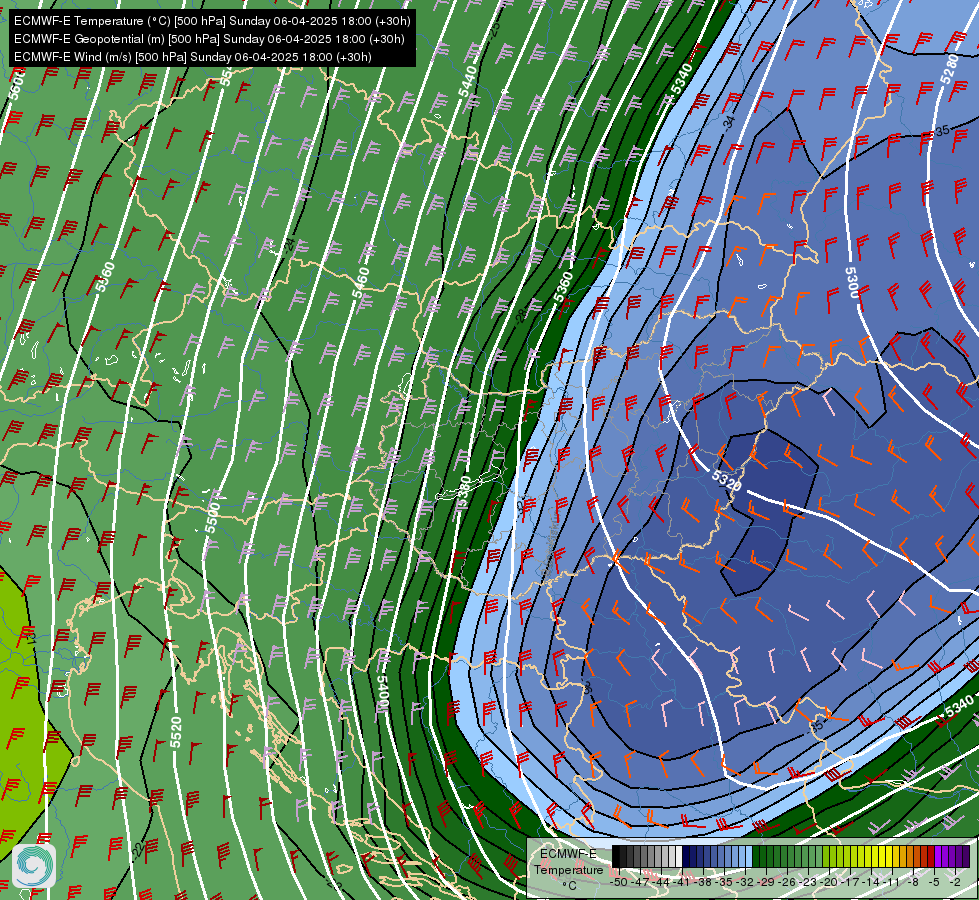Select the ECMWF-E Geopotential 500 hPa layer title
This screenshot has width=979, height=900.
tap(209, 39)
